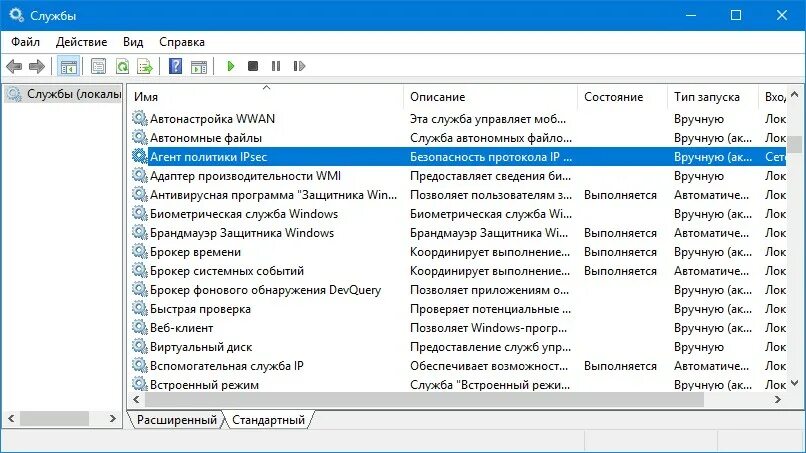Click the Services app icon in title bar
806x453 pixels.
coord(16,15)
